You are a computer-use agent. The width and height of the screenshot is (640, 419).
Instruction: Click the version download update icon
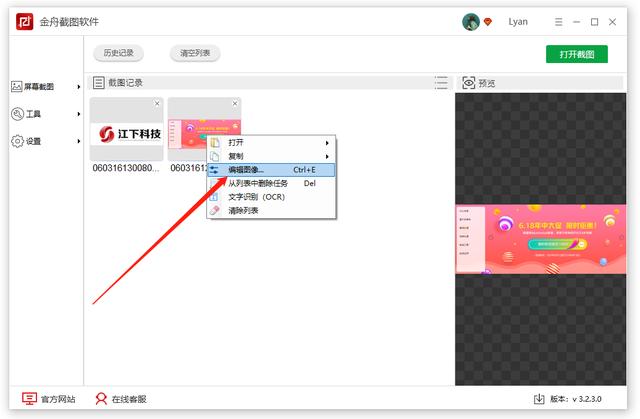pyautogui.click(x=539, y=399)
